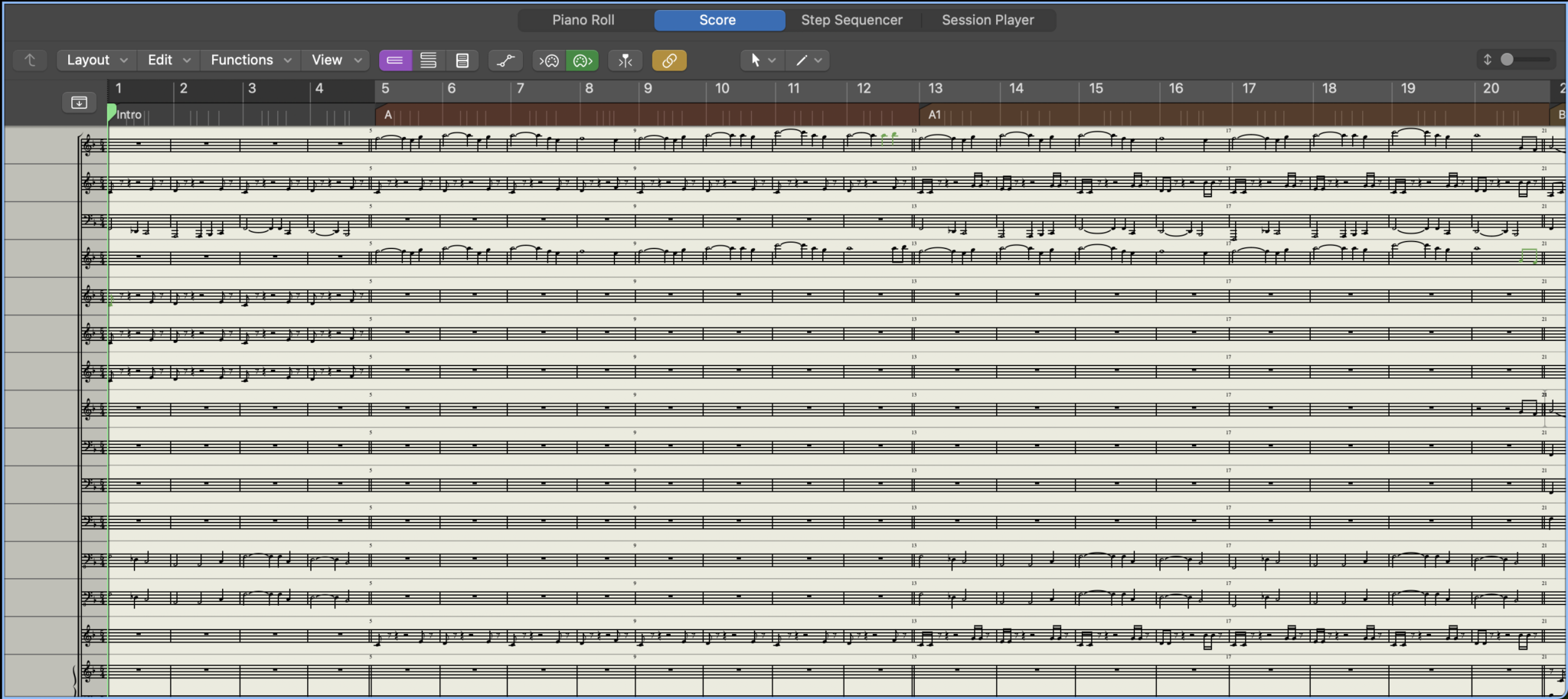Click the catch playhead icon
The width and height of the screenshot is (1568, 699).
coord(625,60)
